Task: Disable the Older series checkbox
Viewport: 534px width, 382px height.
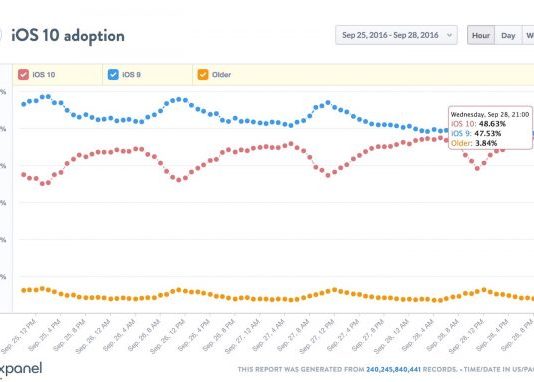Action: click(203, 74)
